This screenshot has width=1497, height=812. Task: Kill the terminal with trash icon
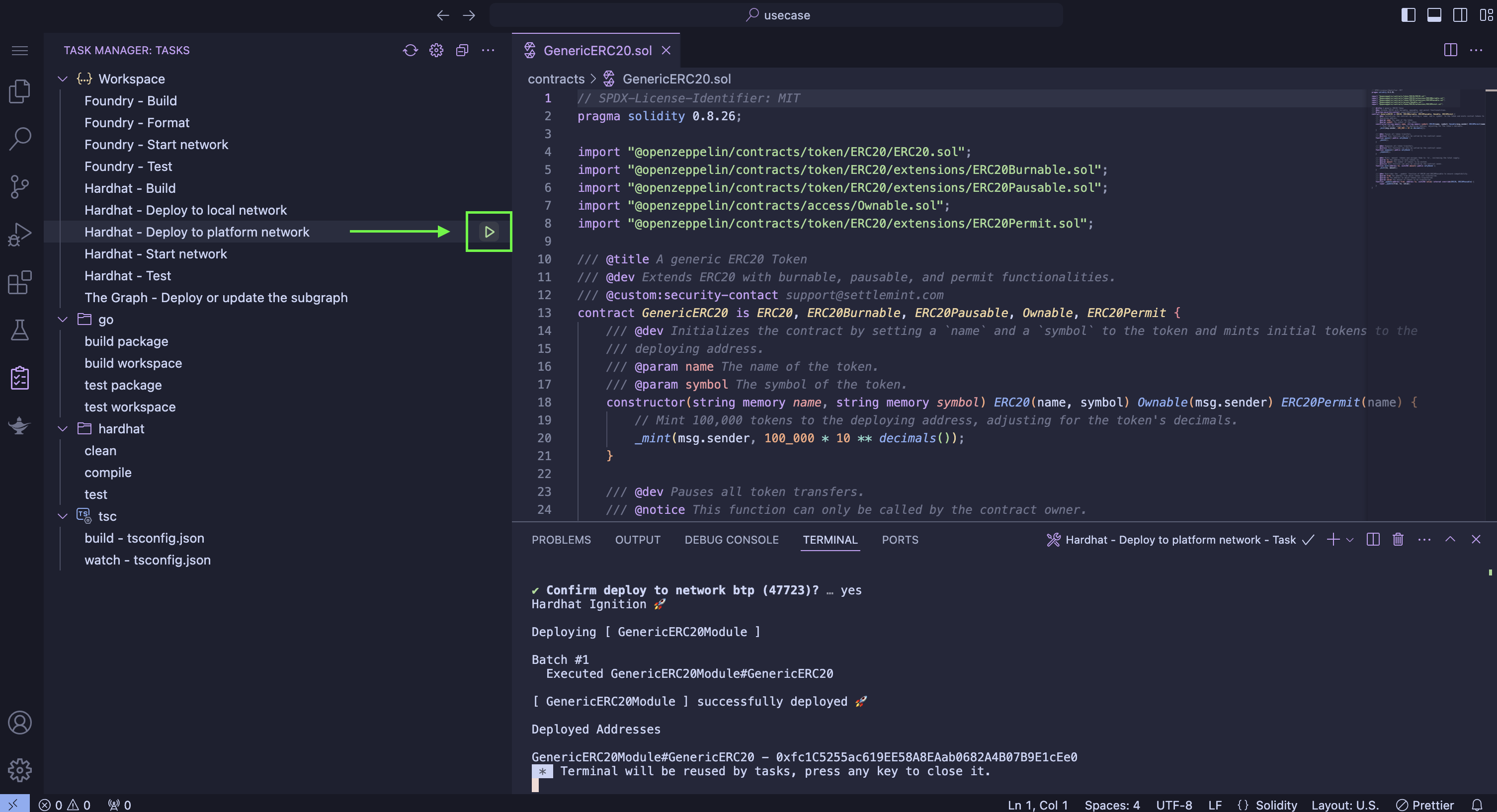(x=1398, y=539)
